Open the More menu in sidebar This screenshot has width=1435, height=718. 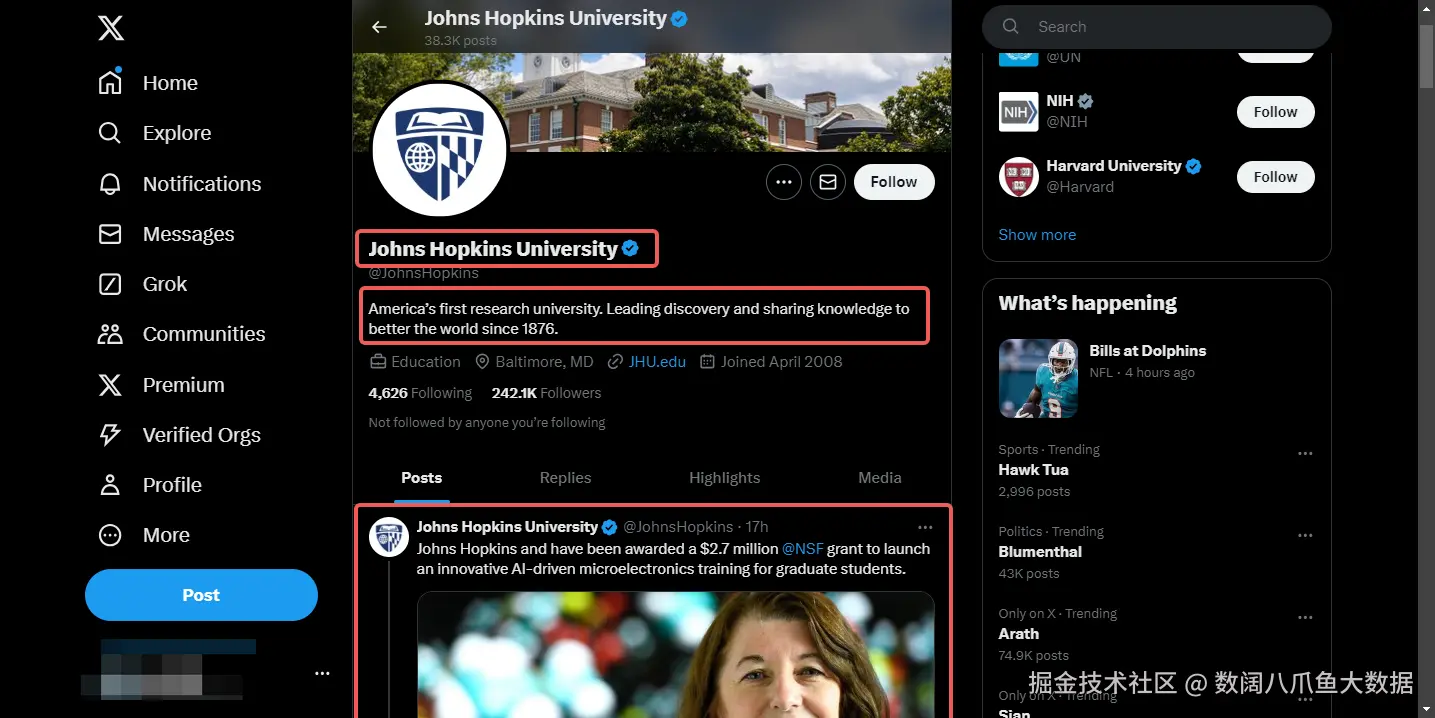(x=144, y=535)
